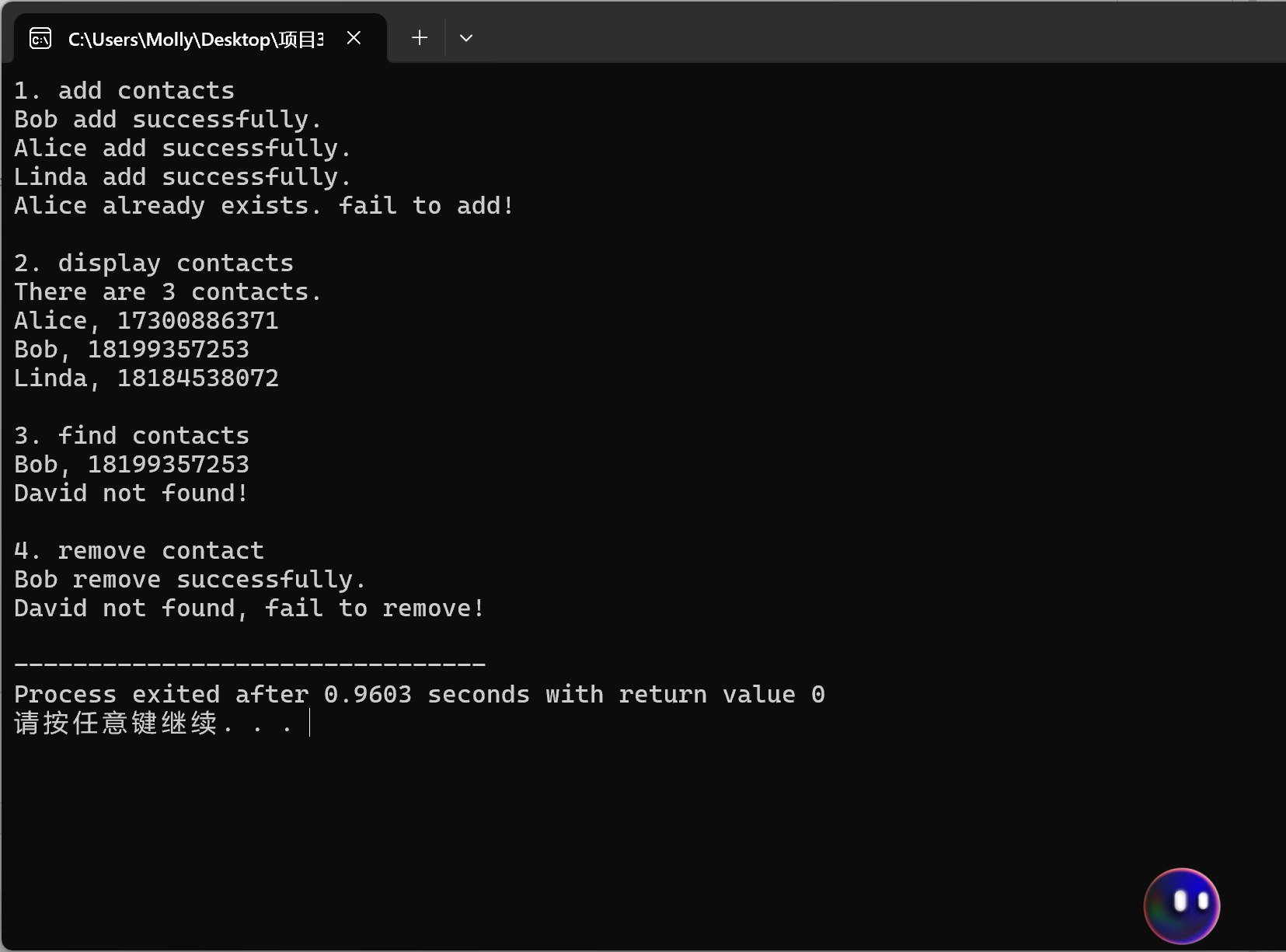Click the '2. display contacts' heading
The width and height of the screenshot is (1286, 952).
[x=154, y=263]
